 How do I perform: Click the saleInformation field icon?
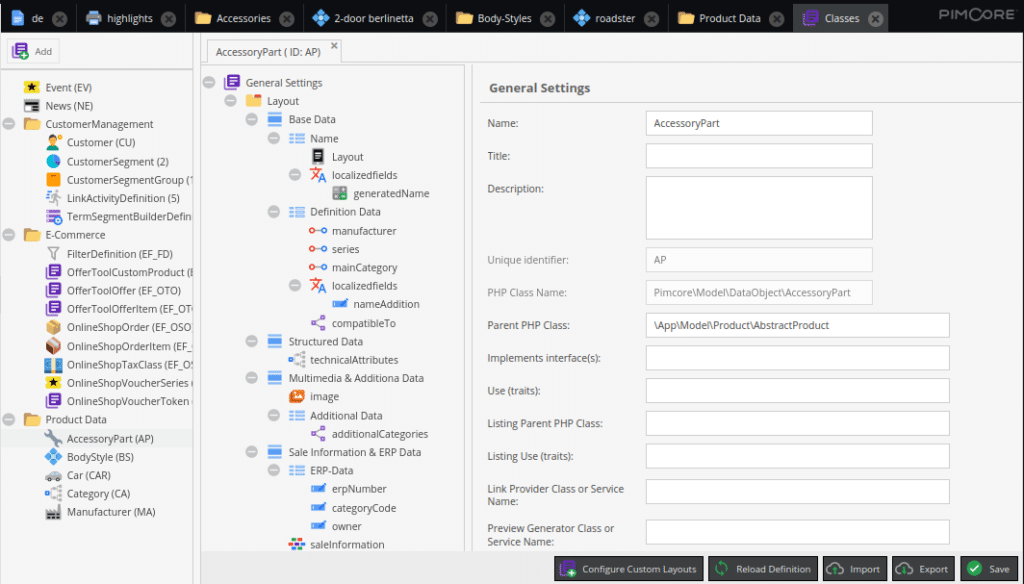click(296, 543)
